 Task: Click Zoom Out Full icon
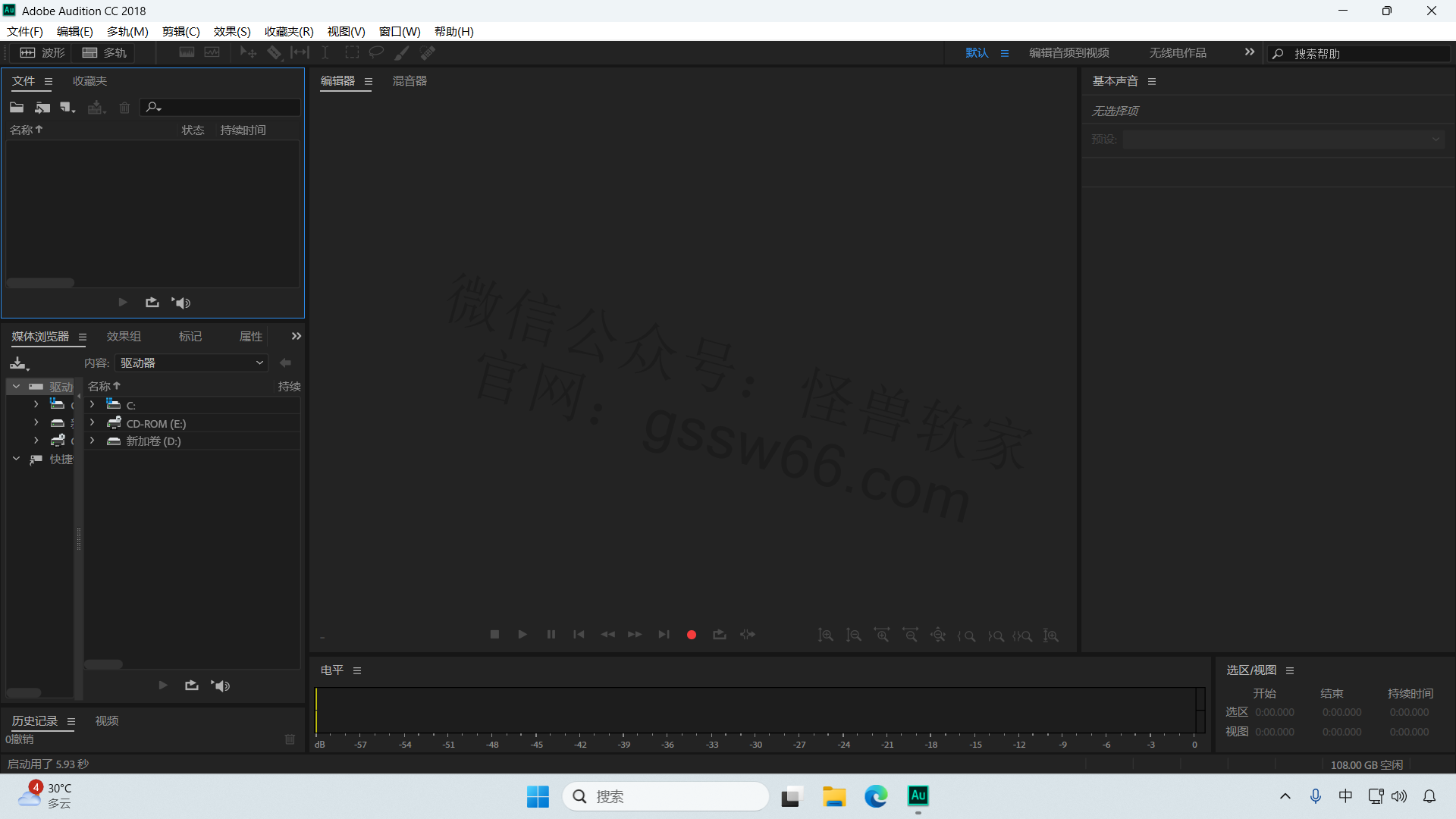click(x=938, y=635)
